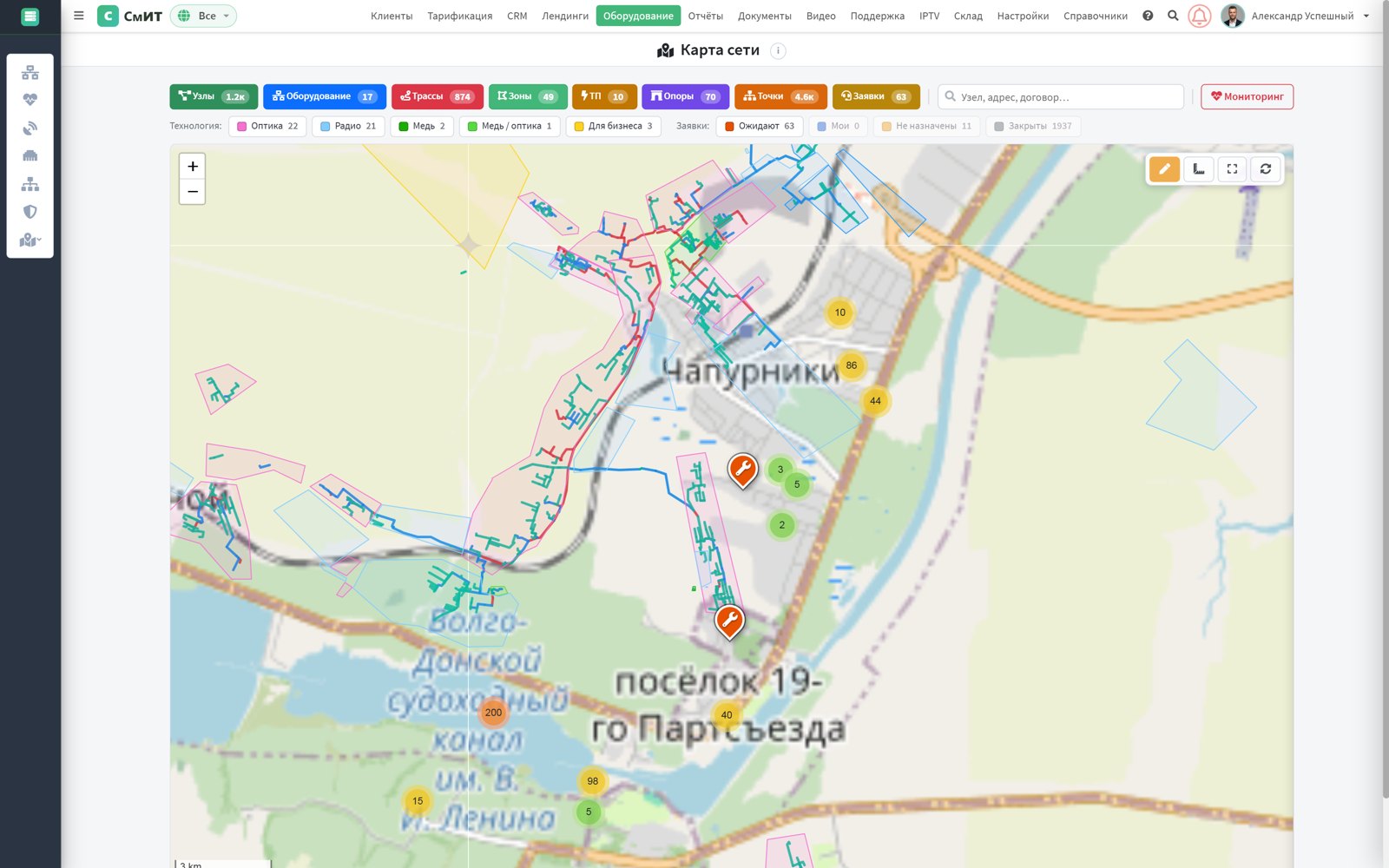Image resolution: width=1389 pixels, height=868 pixels.
Task: Open the Отчёты menu
Action: point(705,16)
